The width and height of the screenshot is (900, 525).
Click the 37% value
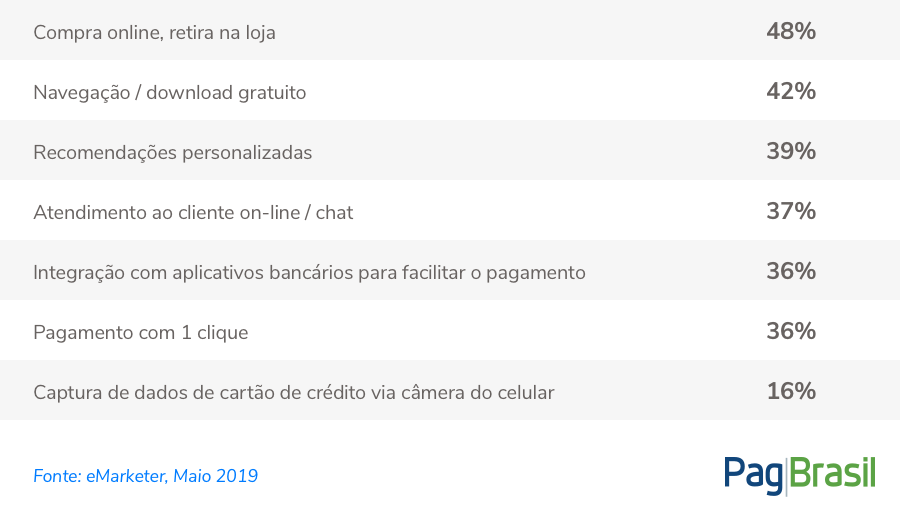tap(791, 211)
